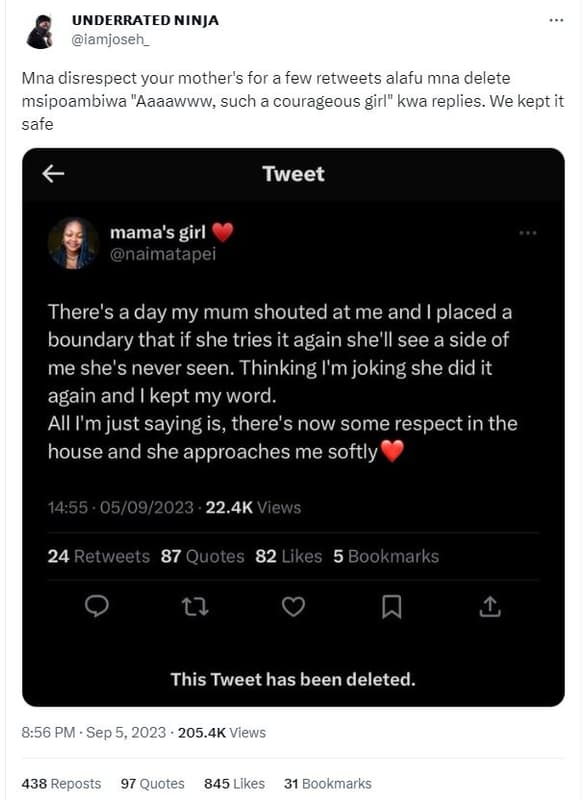Click the retweet icon in the screenshot

(194, 607)
